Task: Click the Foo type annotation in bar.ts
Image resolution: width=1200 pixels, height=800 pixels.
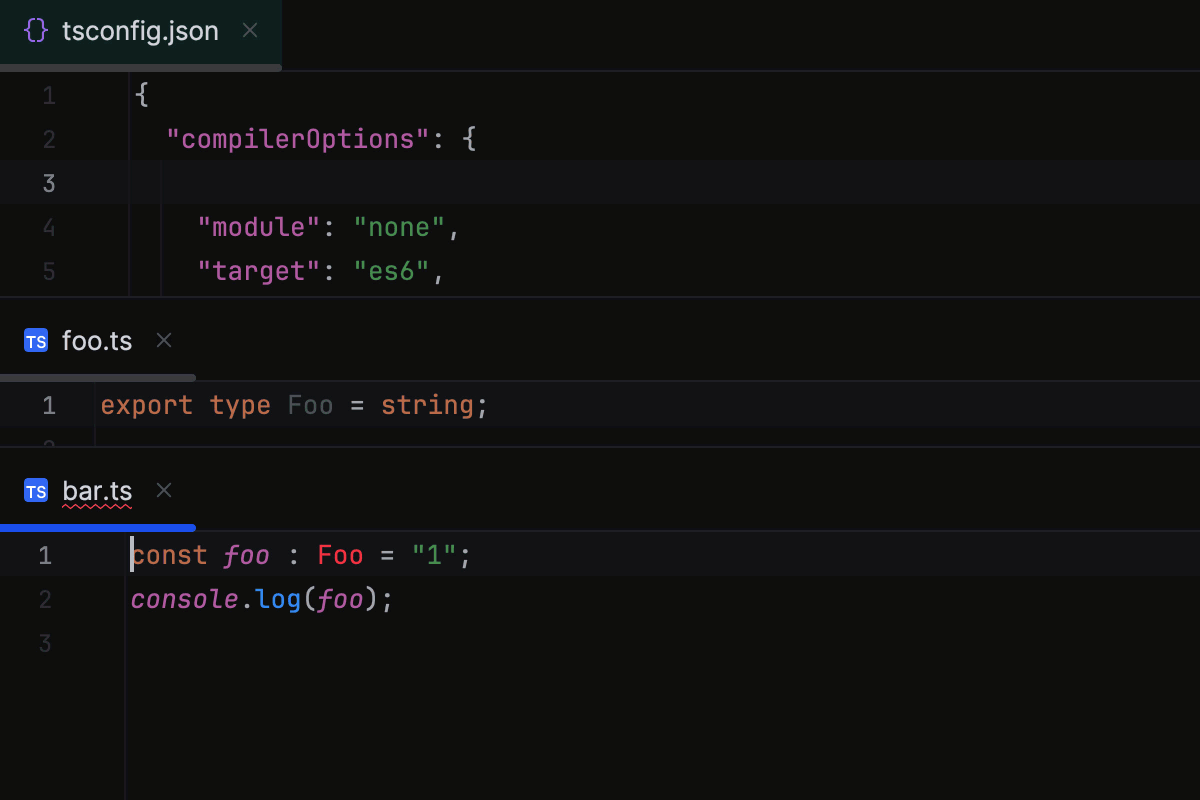Action: tap(340, 554)
